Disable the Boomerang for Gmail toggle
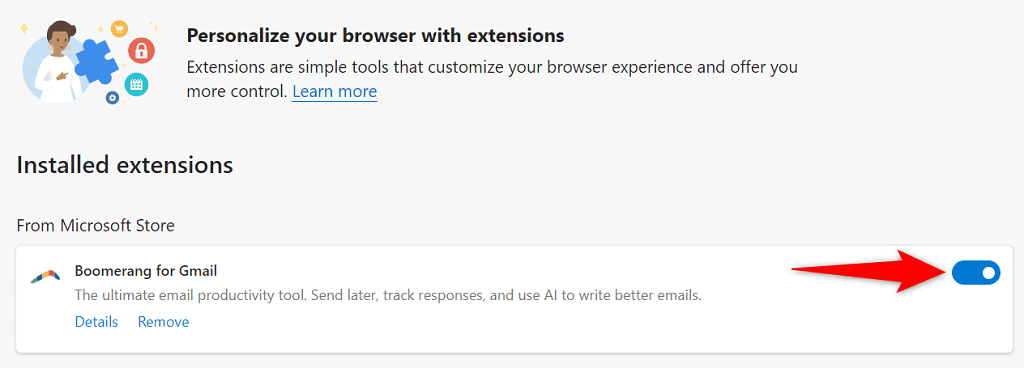The height and width of the screenshot is (368, 1024). click(976, 272)
